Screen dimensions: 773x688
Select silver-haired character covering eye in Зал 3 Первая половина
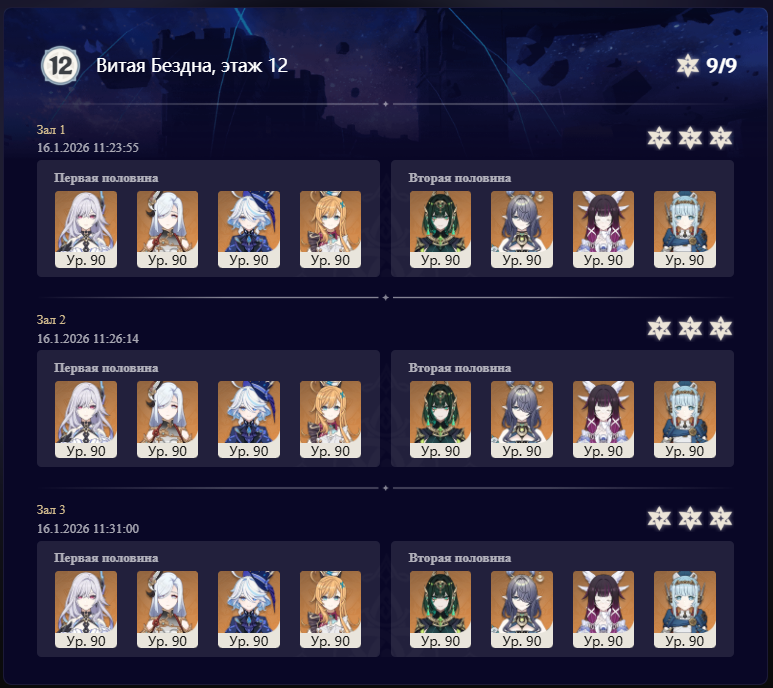click(x=167, y=610)
